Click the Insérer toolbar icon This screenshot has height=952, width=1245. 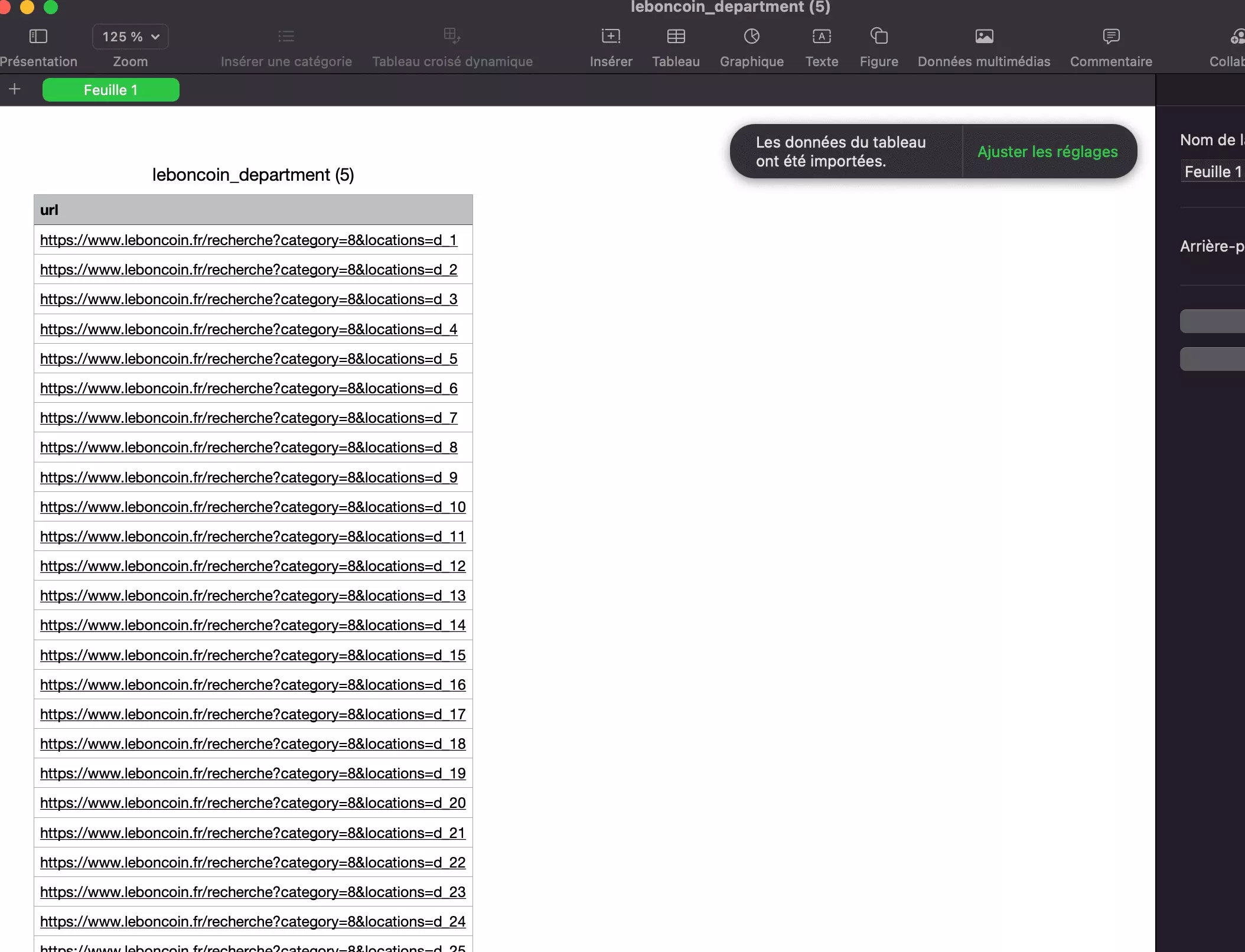[611, 37]
